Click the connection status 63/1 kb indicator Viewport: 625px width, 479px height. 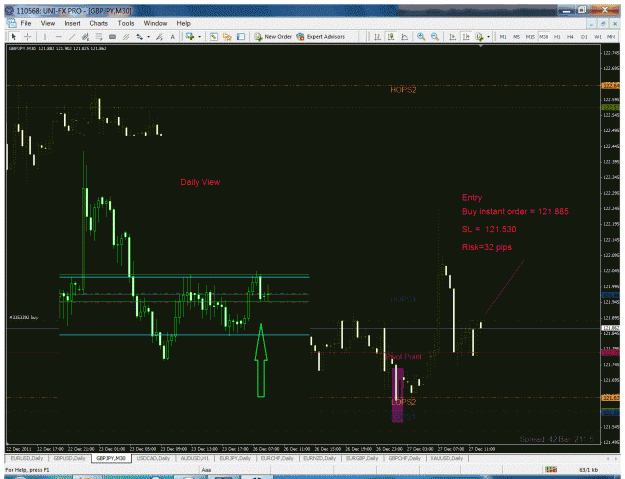pos(588,470)
